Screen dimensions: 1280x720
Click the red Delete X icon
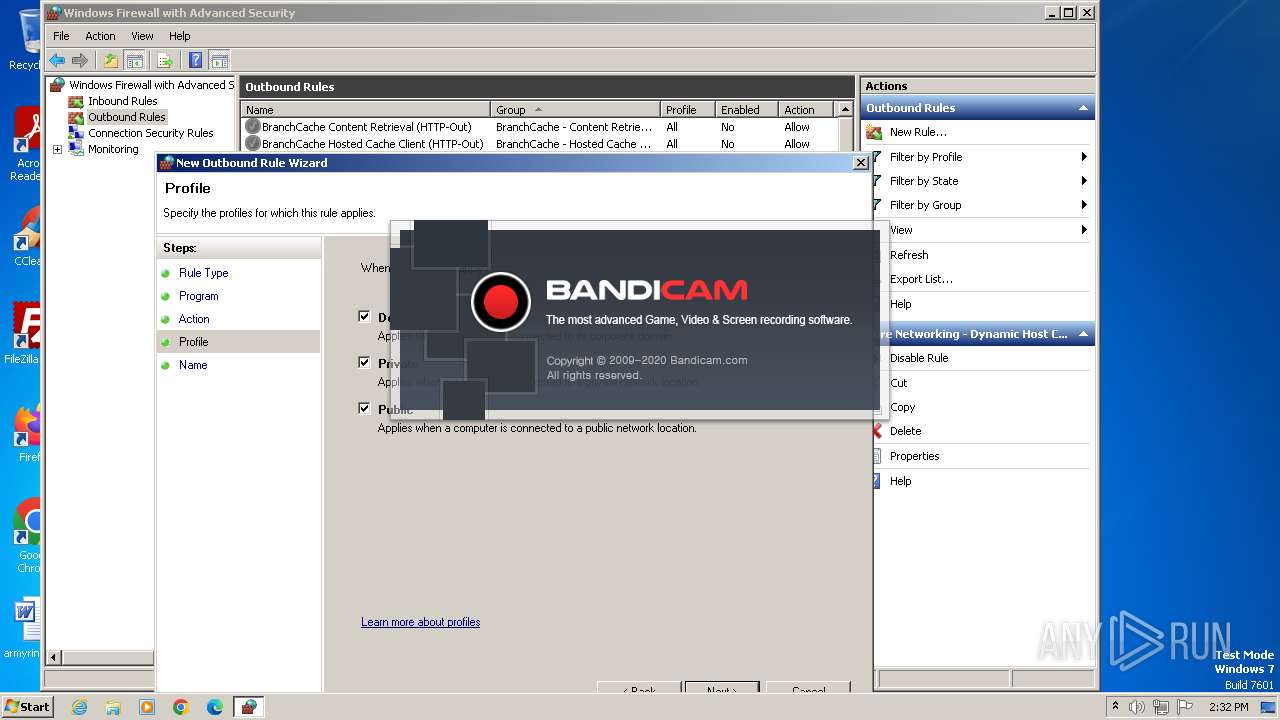(878, 431)
